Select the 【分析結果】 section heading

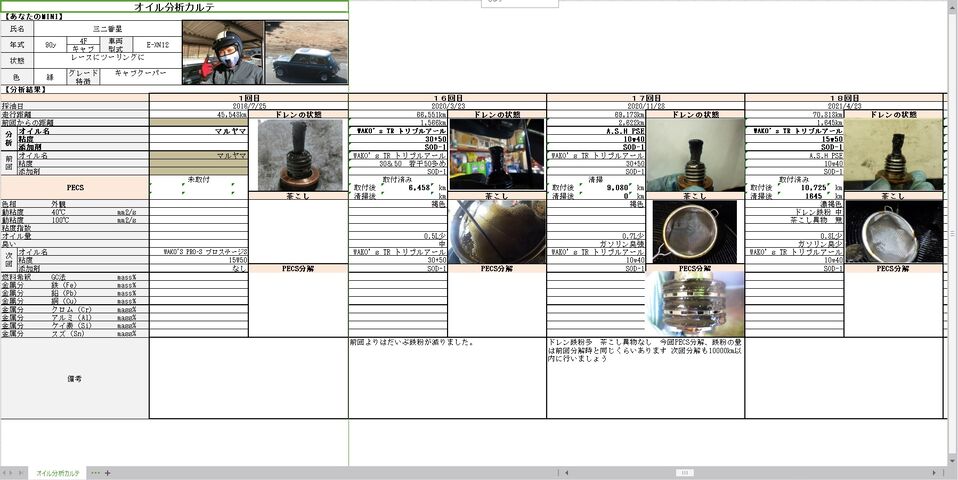click(23, 90)
